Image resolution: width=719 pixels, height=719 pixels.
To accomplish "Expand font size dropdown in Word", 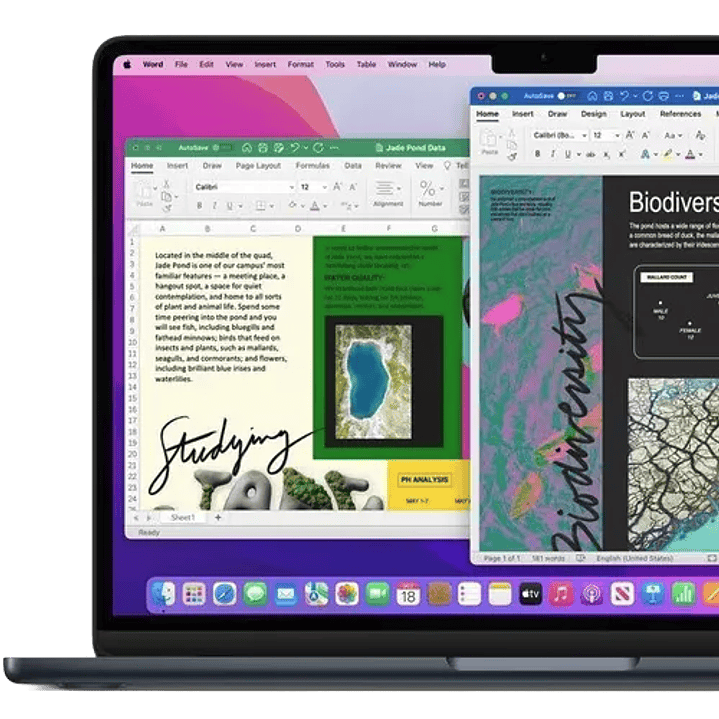I will 616,135.
